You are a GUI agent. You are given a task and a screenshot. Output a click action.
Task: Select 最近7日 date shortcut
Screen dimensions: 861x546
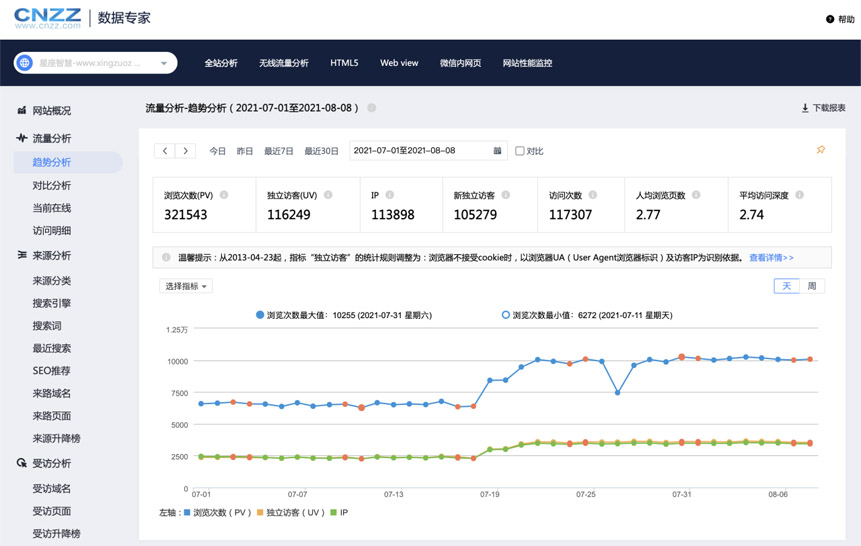(278, 151)
